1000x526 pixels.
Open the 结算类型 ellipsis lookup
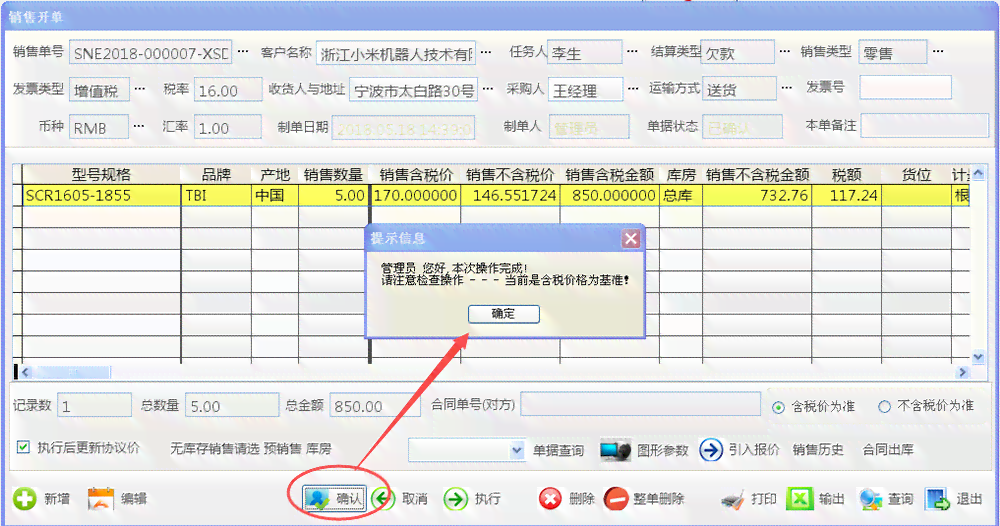pos(785,51)
